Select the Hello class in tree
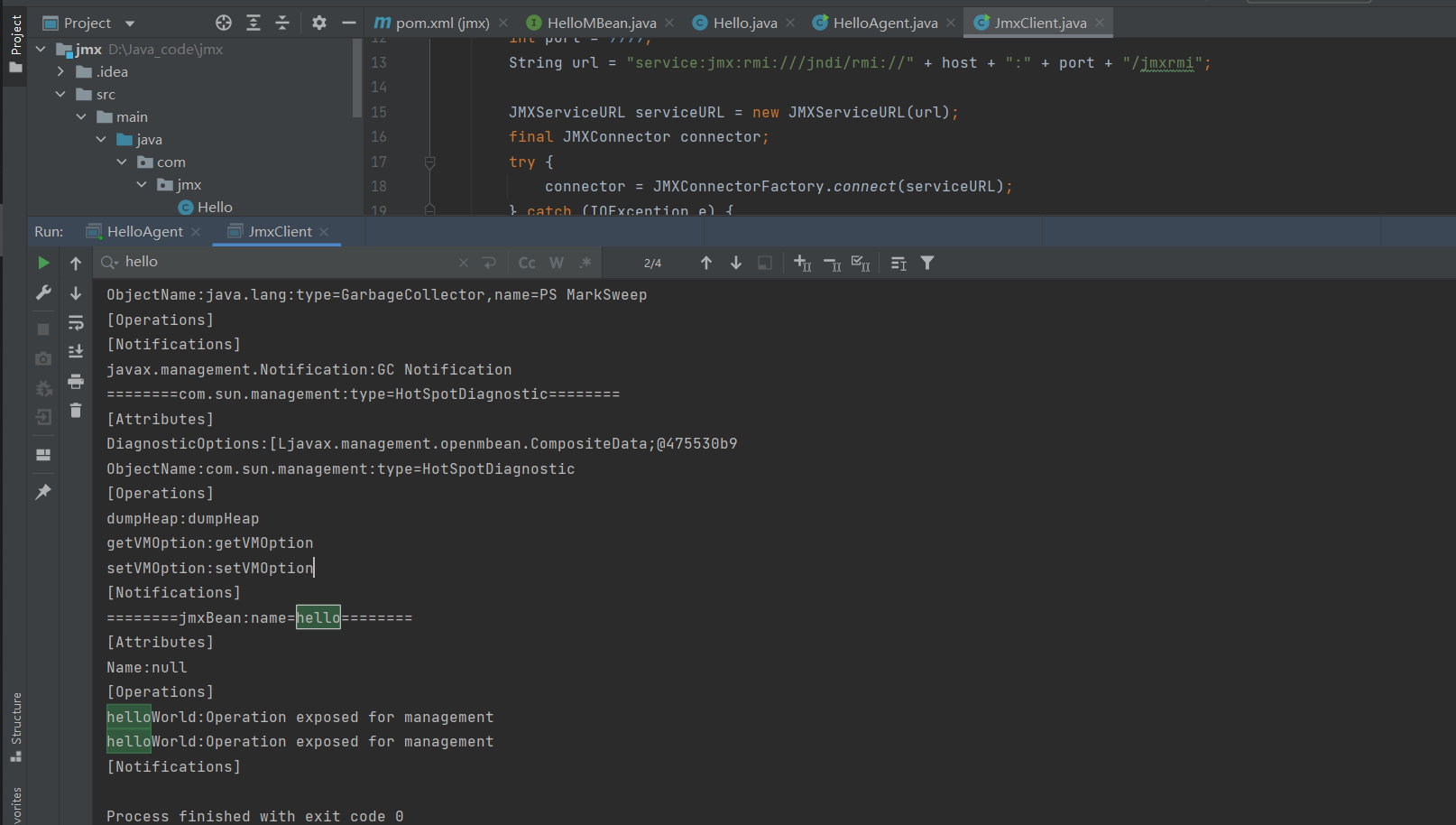The height and width of the screenshot is (825, 1456). 206,207
